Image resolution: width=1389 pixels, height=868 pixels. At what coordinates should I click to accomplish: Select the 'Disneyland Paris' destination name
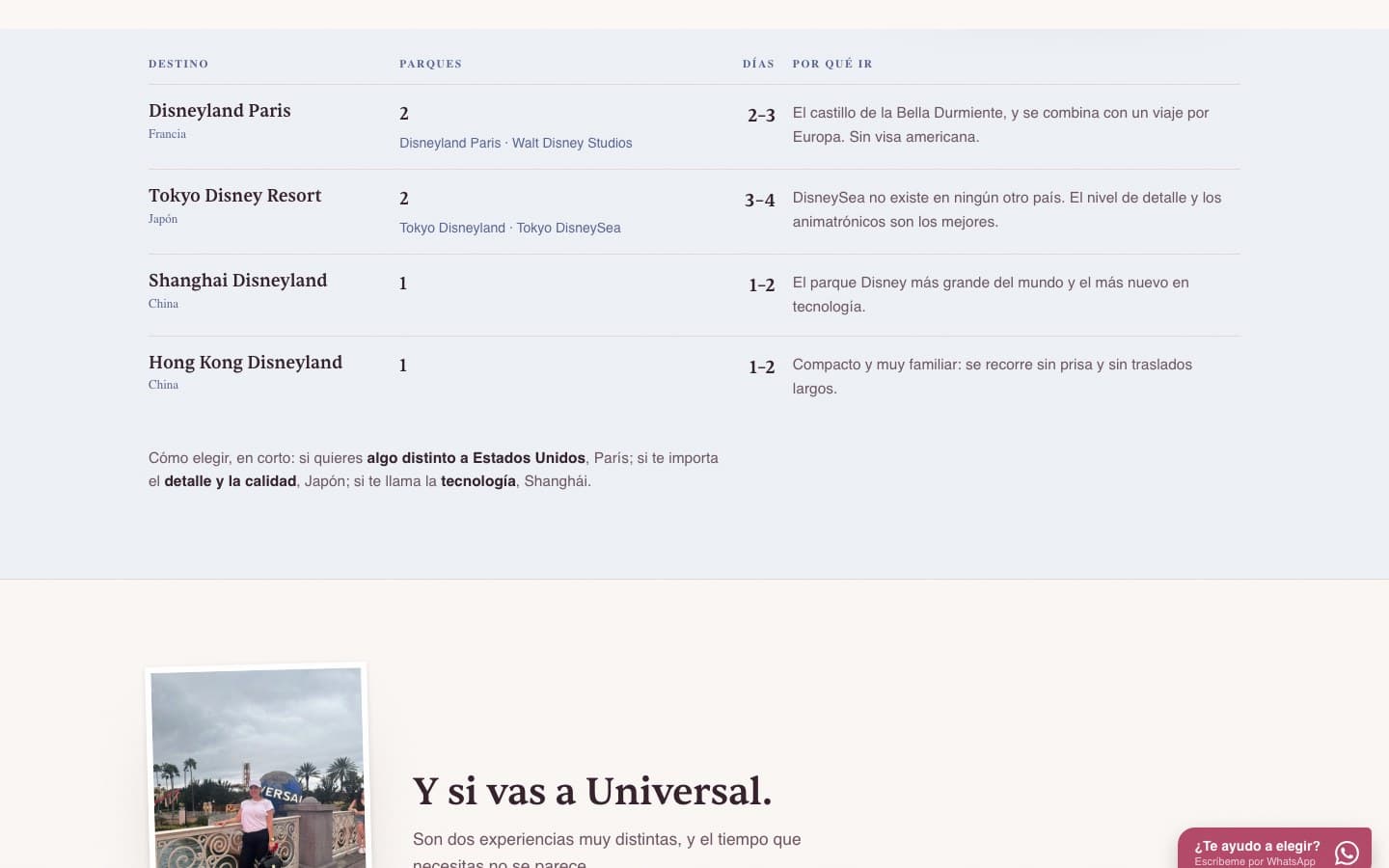(220, 111)
